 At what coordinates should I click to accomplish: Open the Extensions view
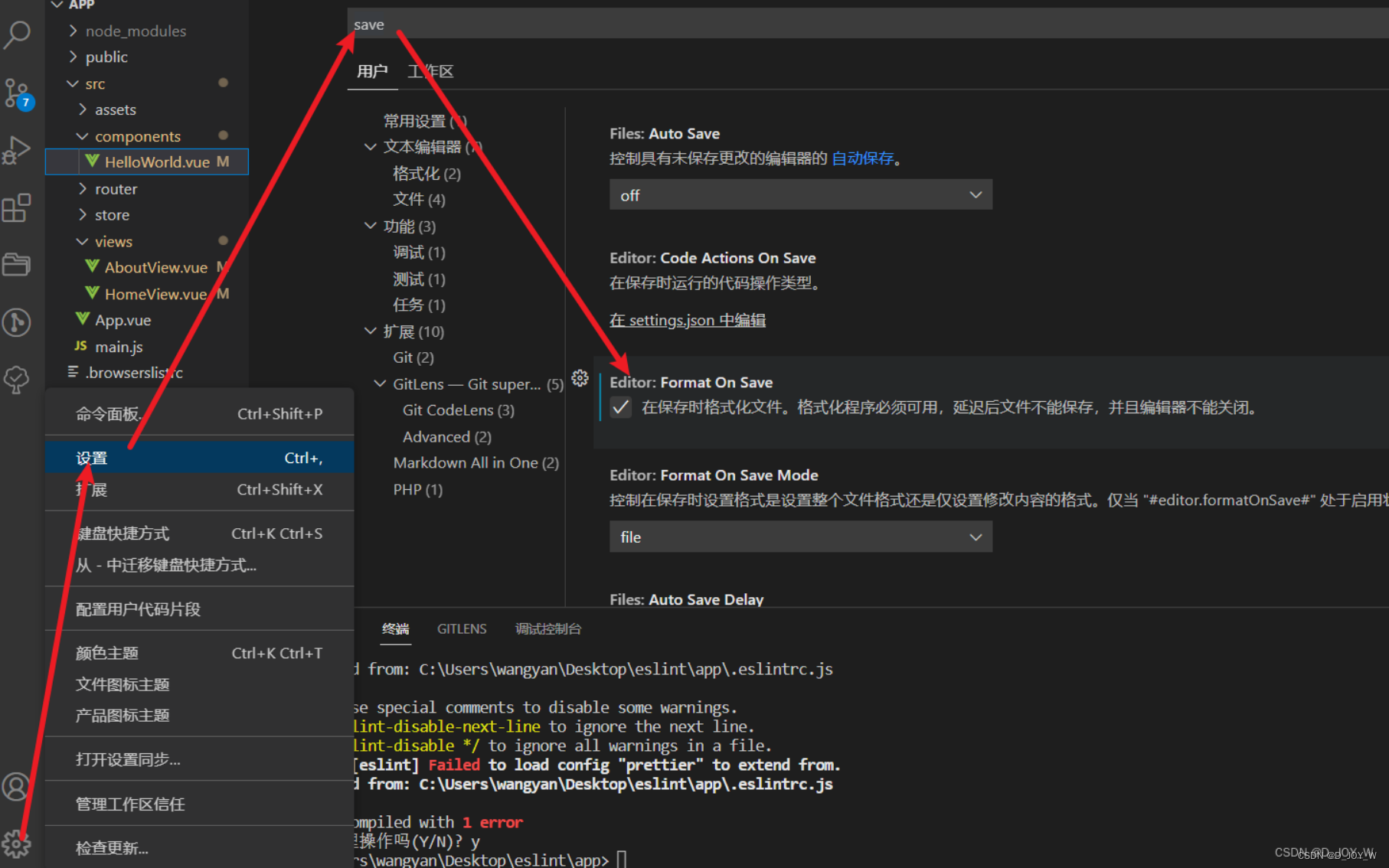(x=17, y=207)
